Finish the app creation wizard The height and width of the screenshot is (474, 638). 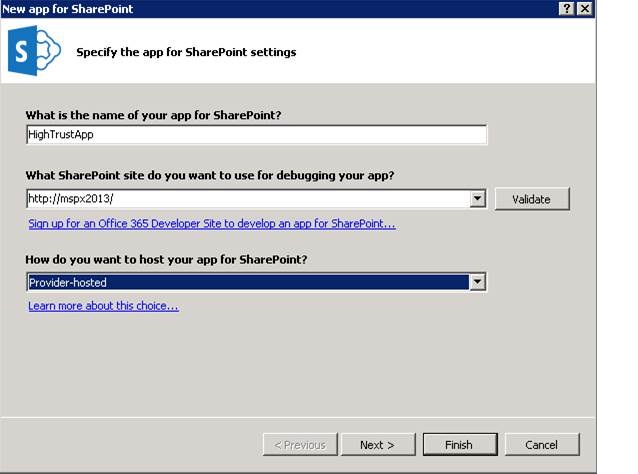[x=460, y=445]
